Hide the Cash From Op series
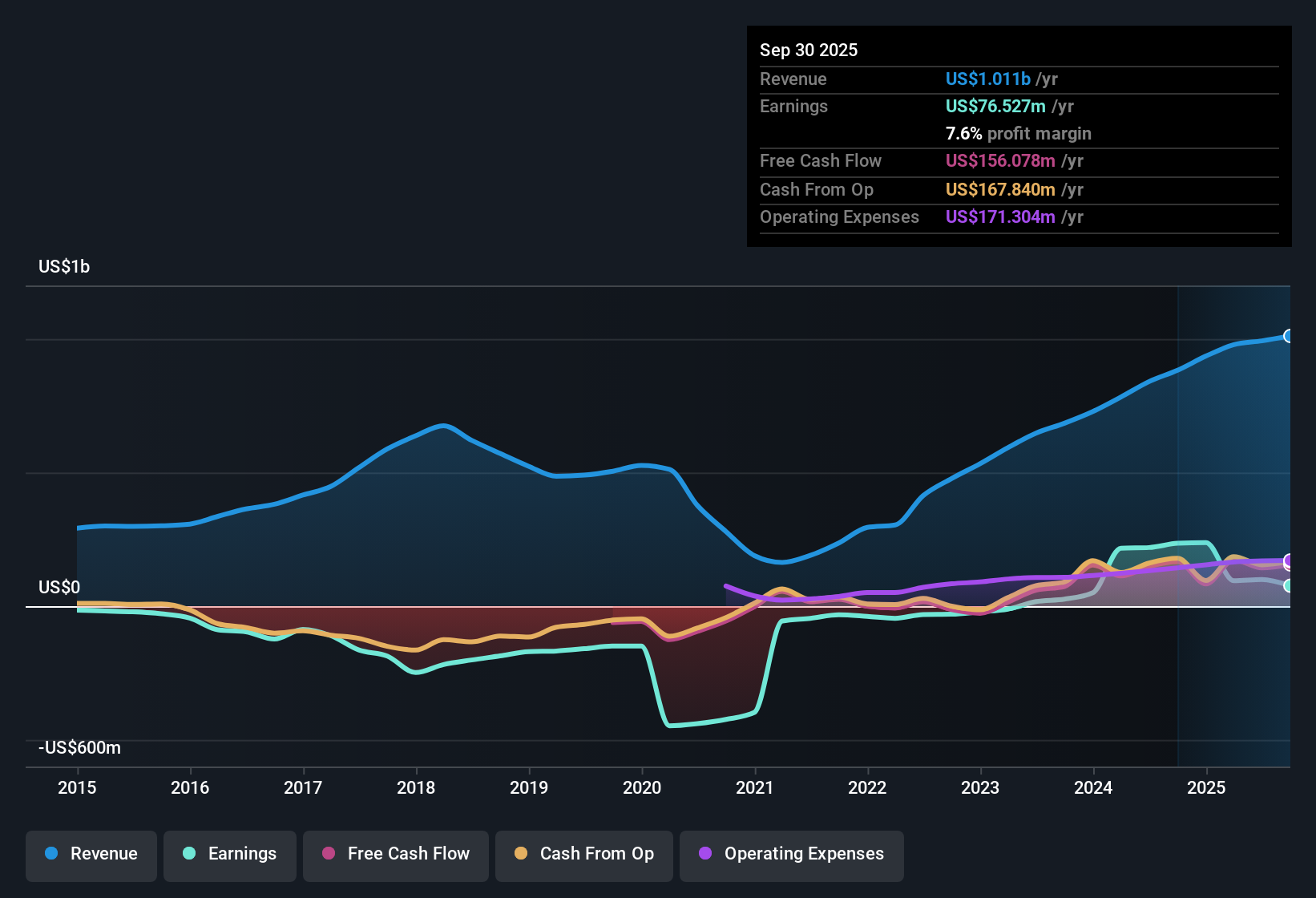 click(583, 854)
